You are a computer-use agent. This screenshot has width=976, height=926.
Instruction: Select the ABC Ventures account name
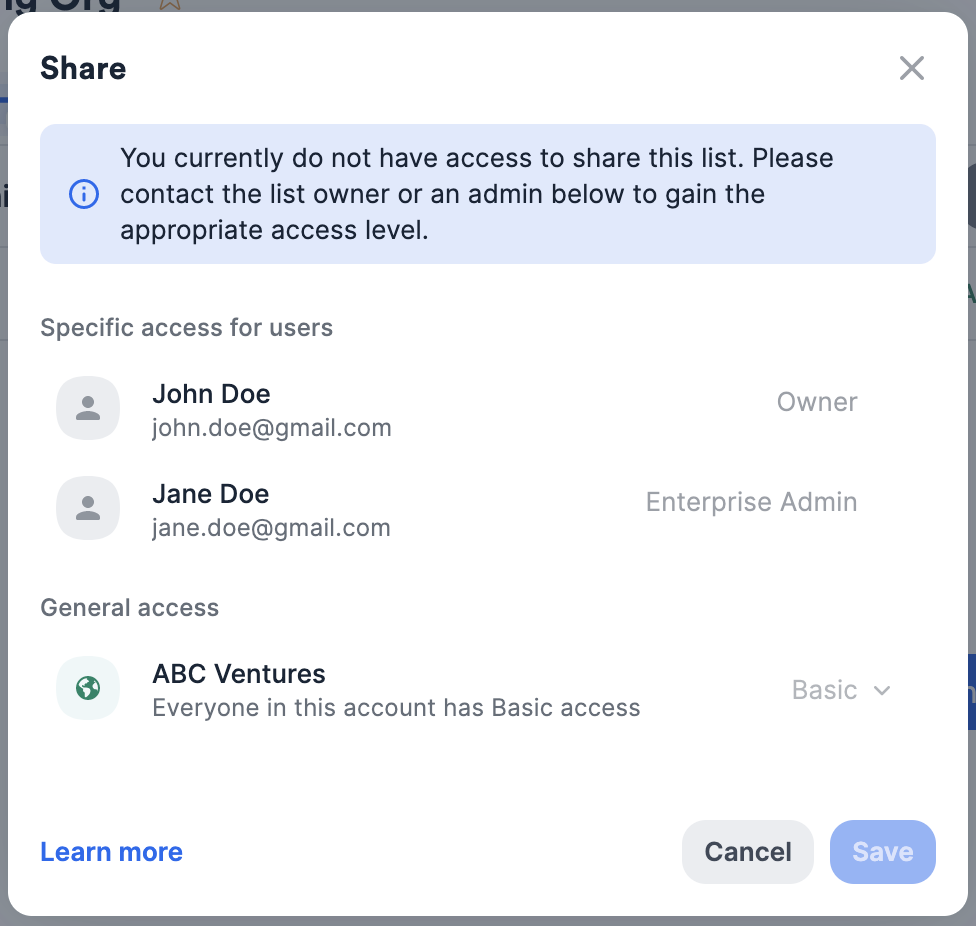point(238,673)
